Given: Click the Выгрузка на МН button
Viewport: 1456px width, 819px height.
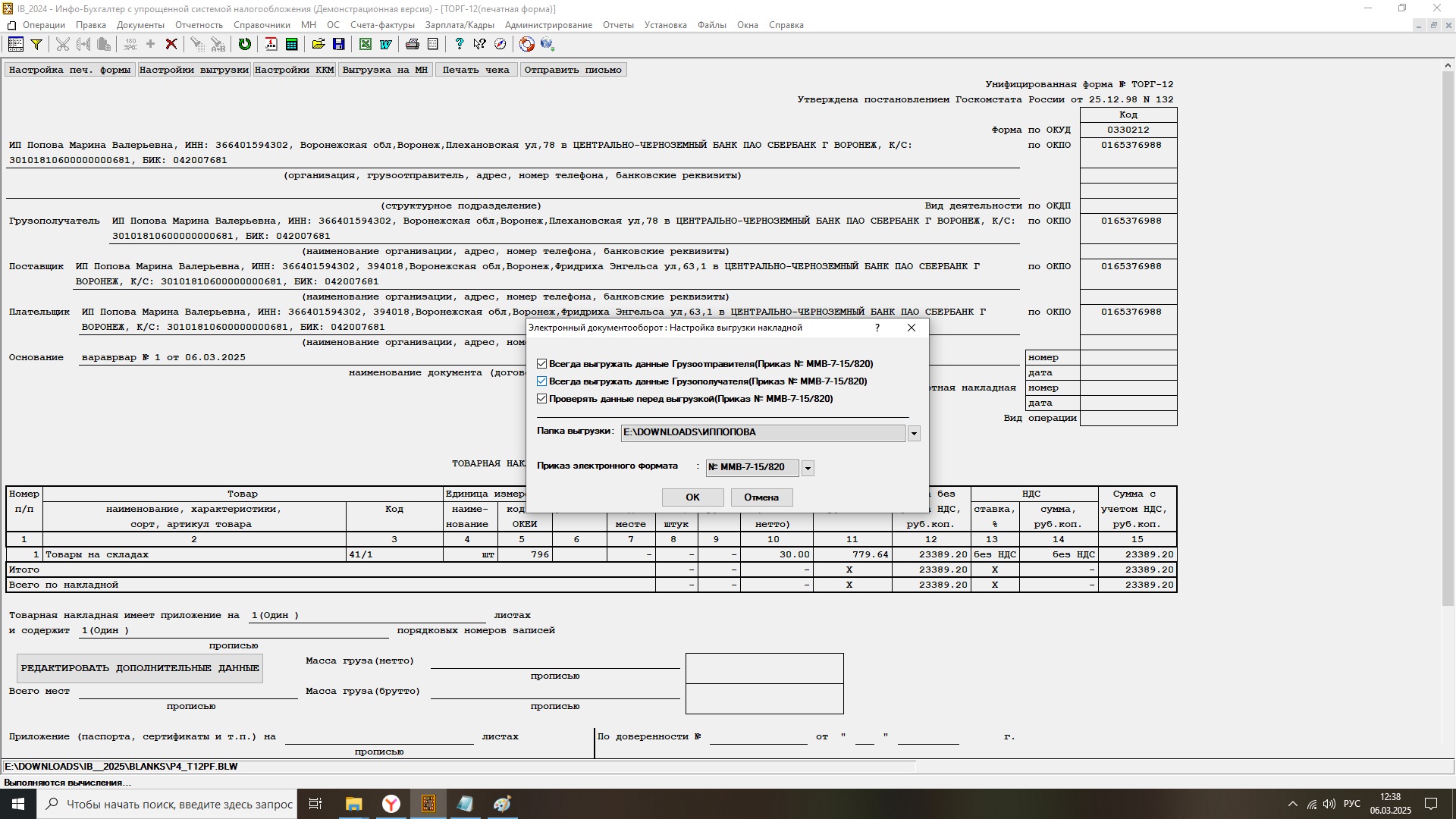Looking at the screenshot, I should pyautogui.click(x=385, y=70).
